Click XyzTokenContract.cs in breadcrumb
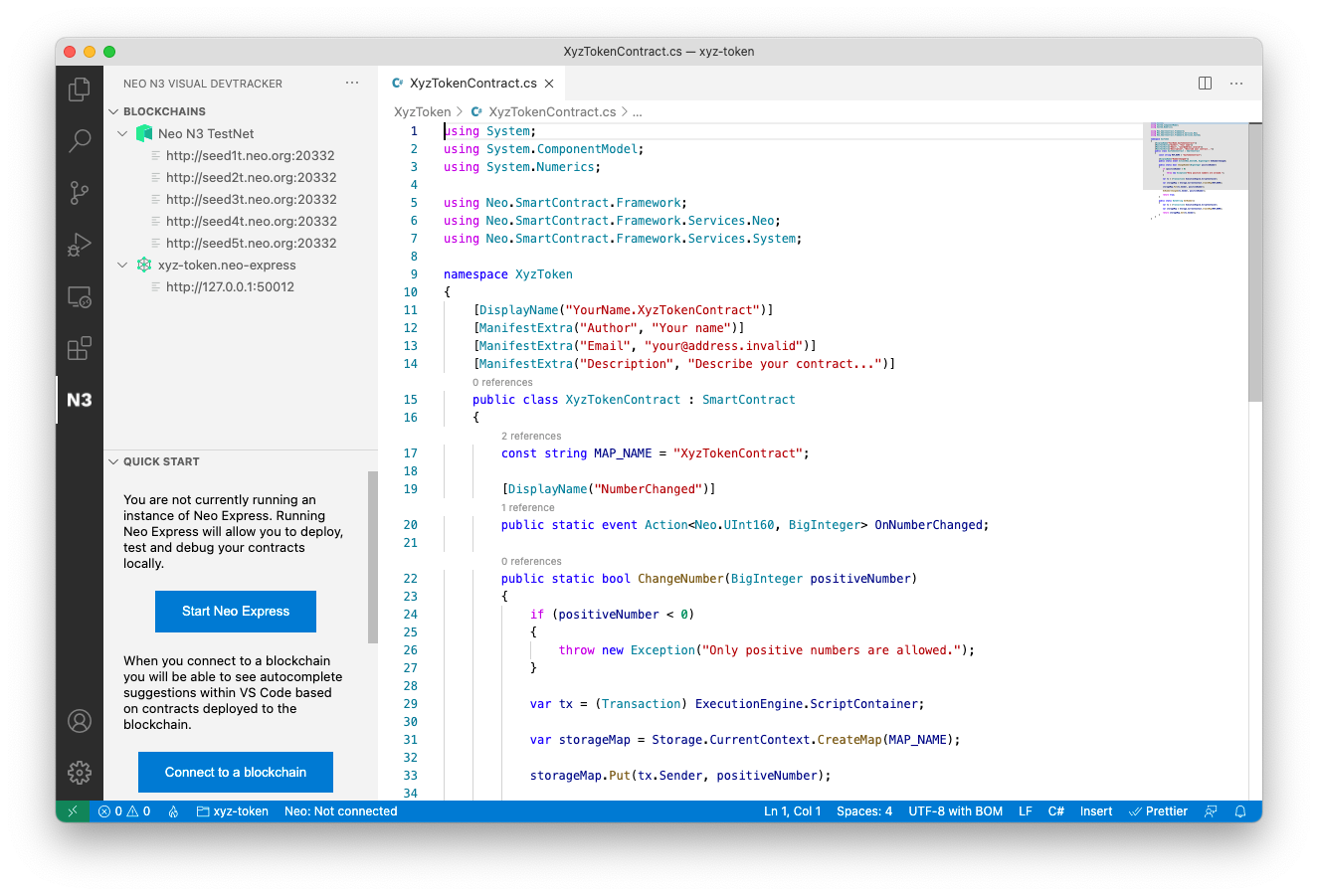Image resolution: width=1318 pixels, height=896 pixels. coord(552,112)
